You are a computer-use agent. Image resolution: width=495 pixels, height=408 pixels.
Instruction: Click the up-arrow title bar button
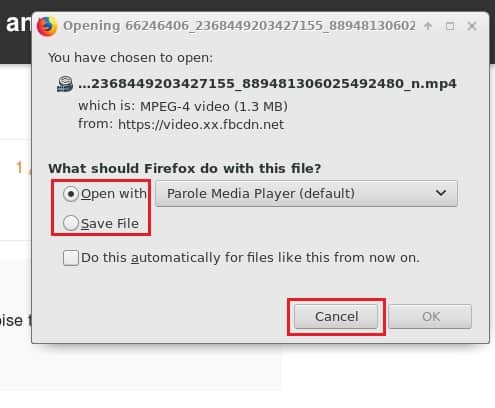point(428,26)
